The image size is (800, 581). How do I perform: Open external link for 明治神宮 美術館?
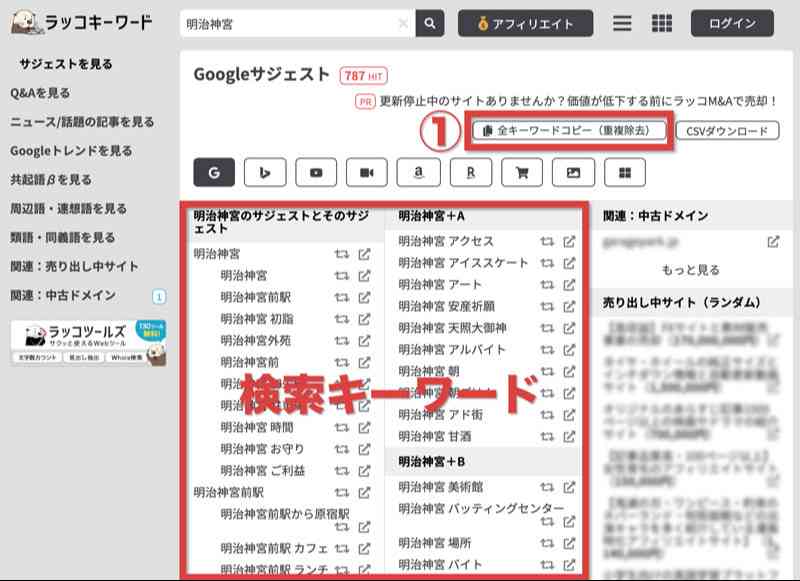(x=569, y=487)
